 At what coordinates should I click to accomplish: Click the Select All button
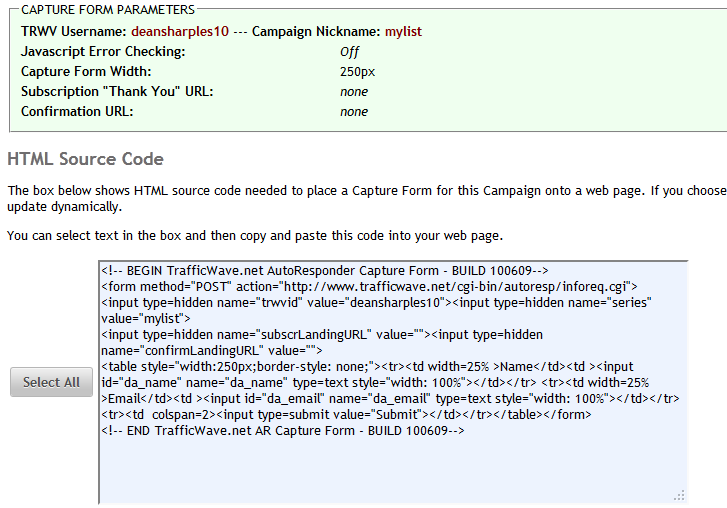(51, 382)
